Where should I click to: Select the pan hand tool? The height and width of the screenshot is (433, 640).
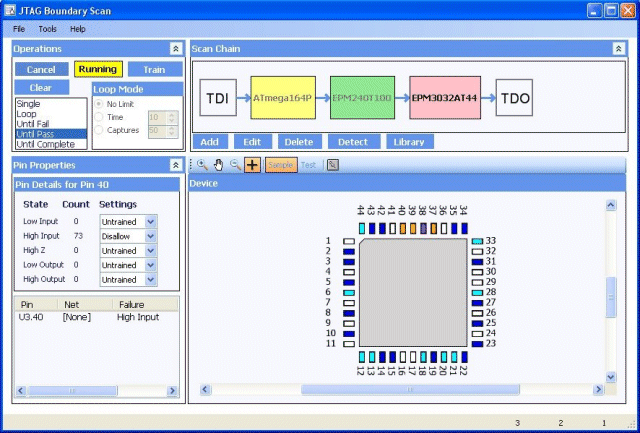[218, 165]
